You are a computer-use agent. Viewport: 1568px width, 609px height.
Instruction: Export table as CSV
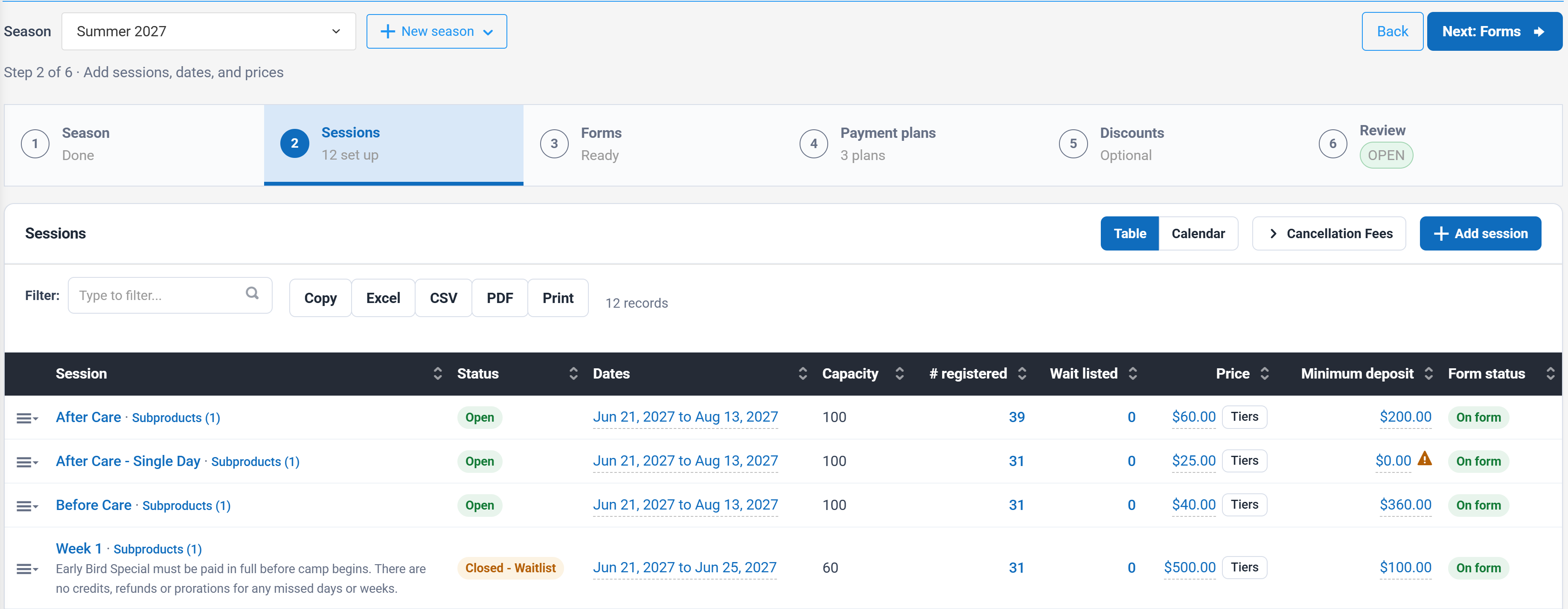(443, 298)
